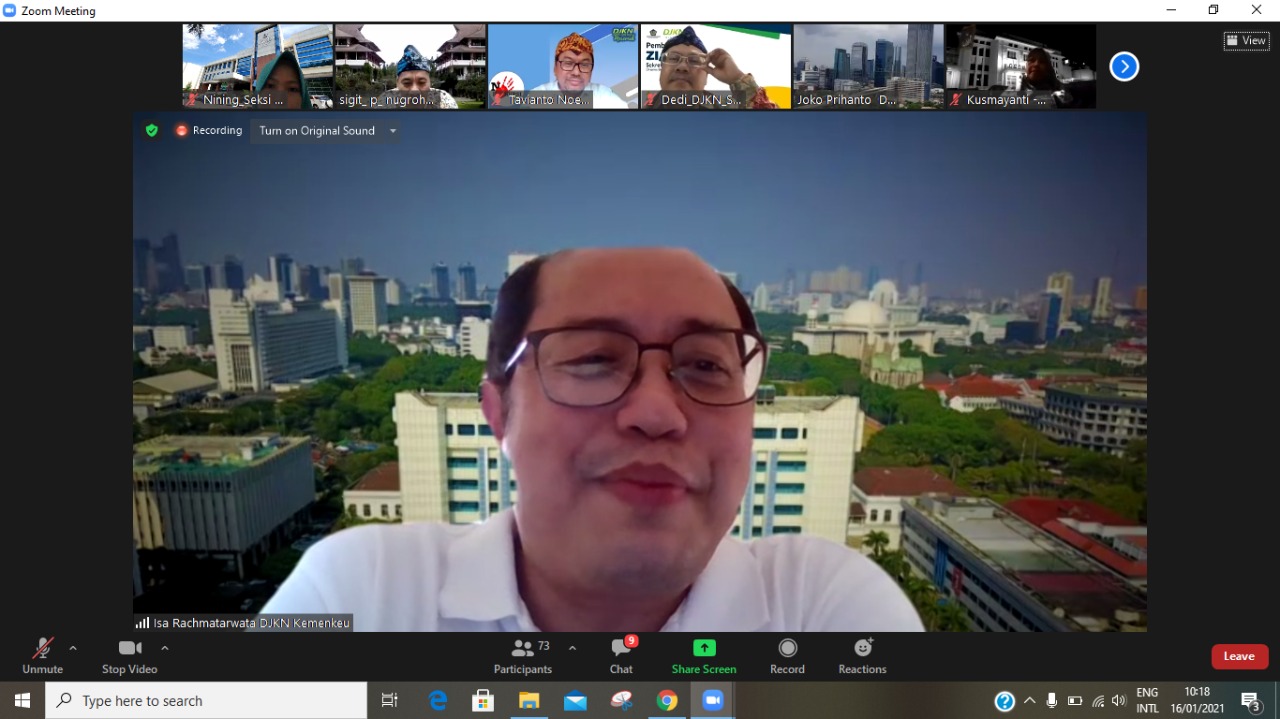This screenshot has width=1280, height=719.
Task: Click the green Share Screen icon
Action: point(704,648)
